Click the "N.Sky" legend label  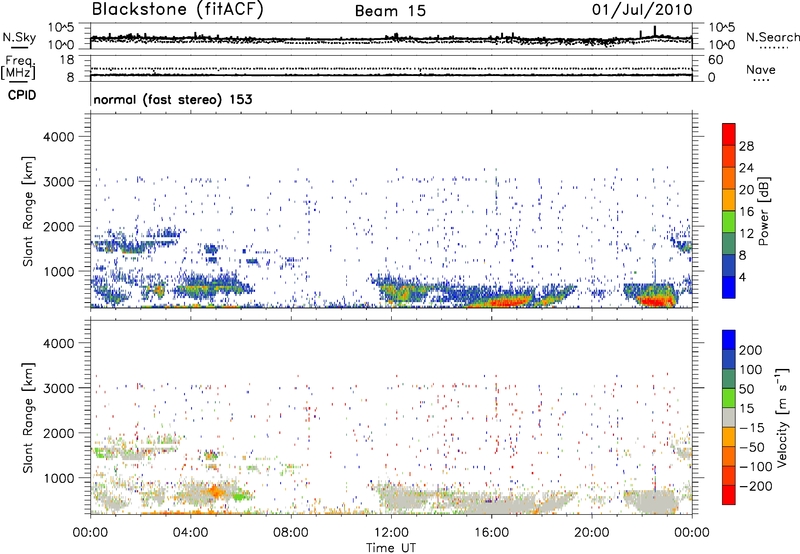click(x=19, y=37)
